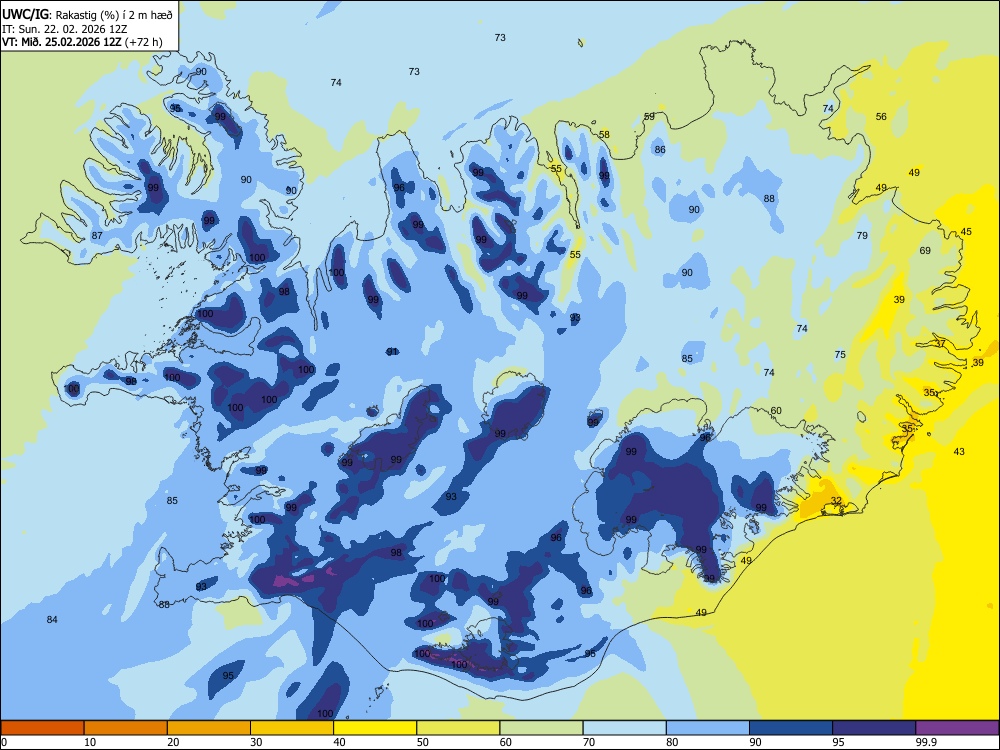Click the legend scale label 40
Viewport: 1000px width, 750px height.
tap(339, 742)
